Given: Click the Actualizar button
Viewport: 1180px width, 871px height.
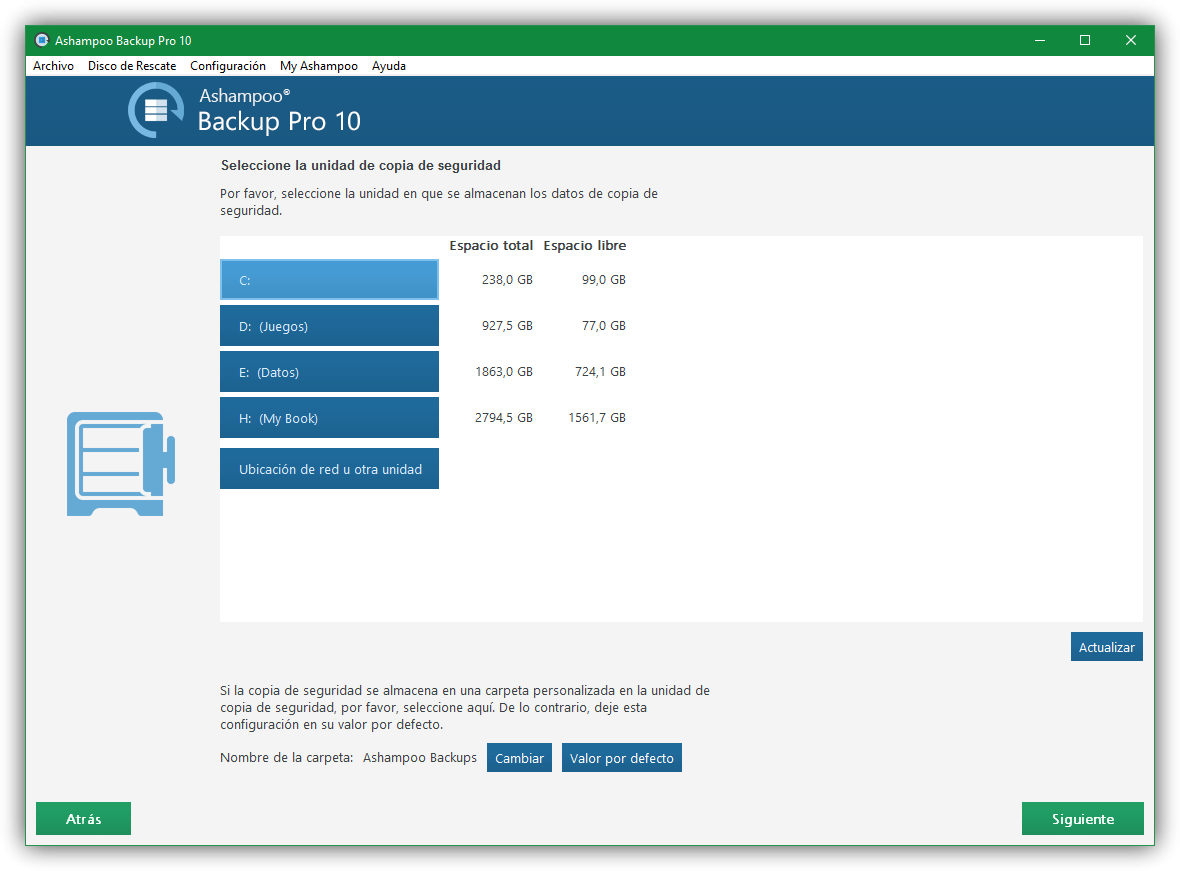Looking at the screenshot, I should (1106, 647).
